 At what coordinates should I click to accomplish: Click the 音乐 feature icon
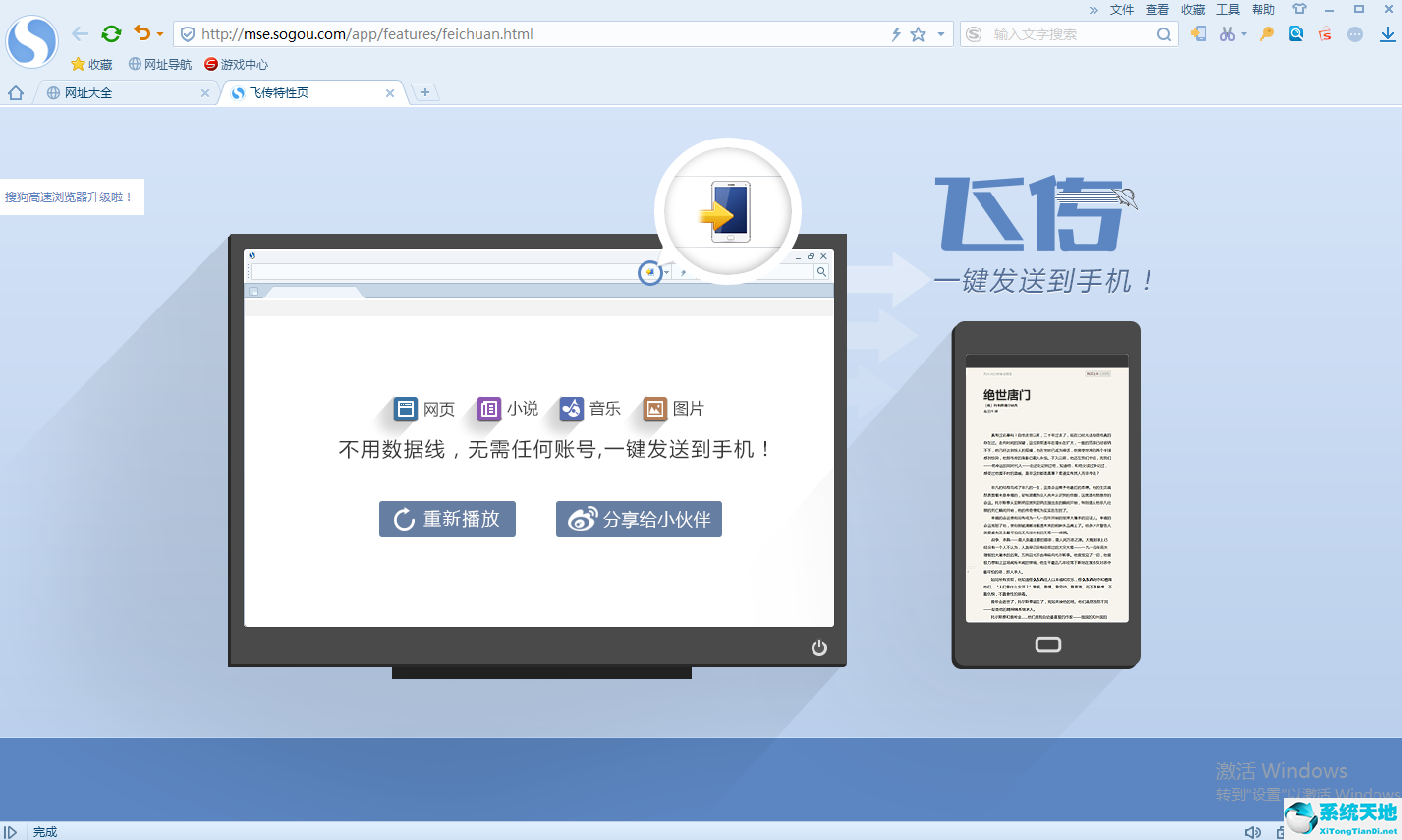click(x=572, y=409)
